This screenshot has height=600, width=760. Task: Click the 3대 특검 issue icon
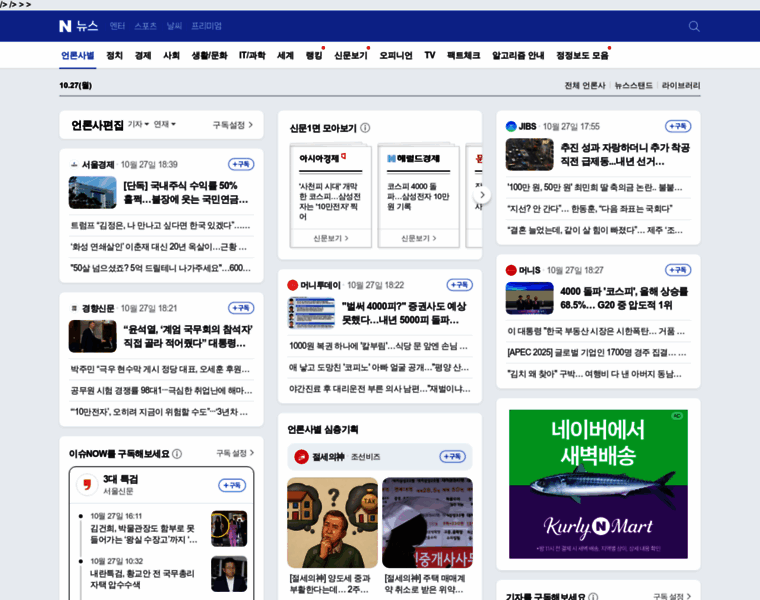pyautogui.click(x=87, y=485)
